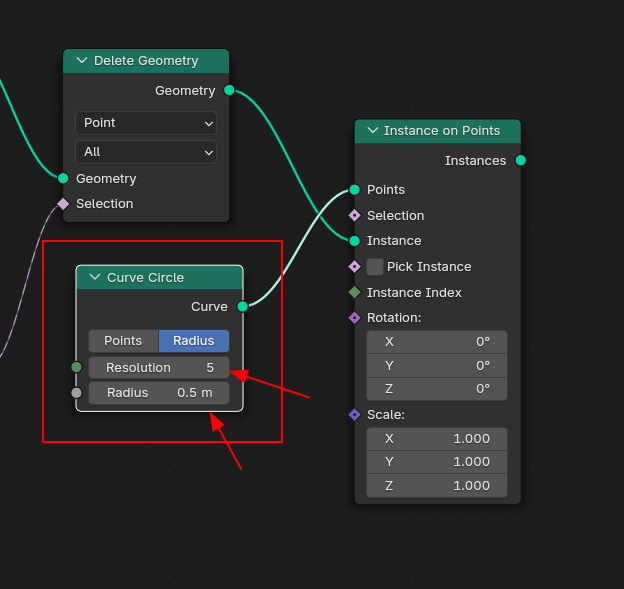Click the Rotation input socket
Viewport: 624px width, 589px height.
[x=355, y=318]
